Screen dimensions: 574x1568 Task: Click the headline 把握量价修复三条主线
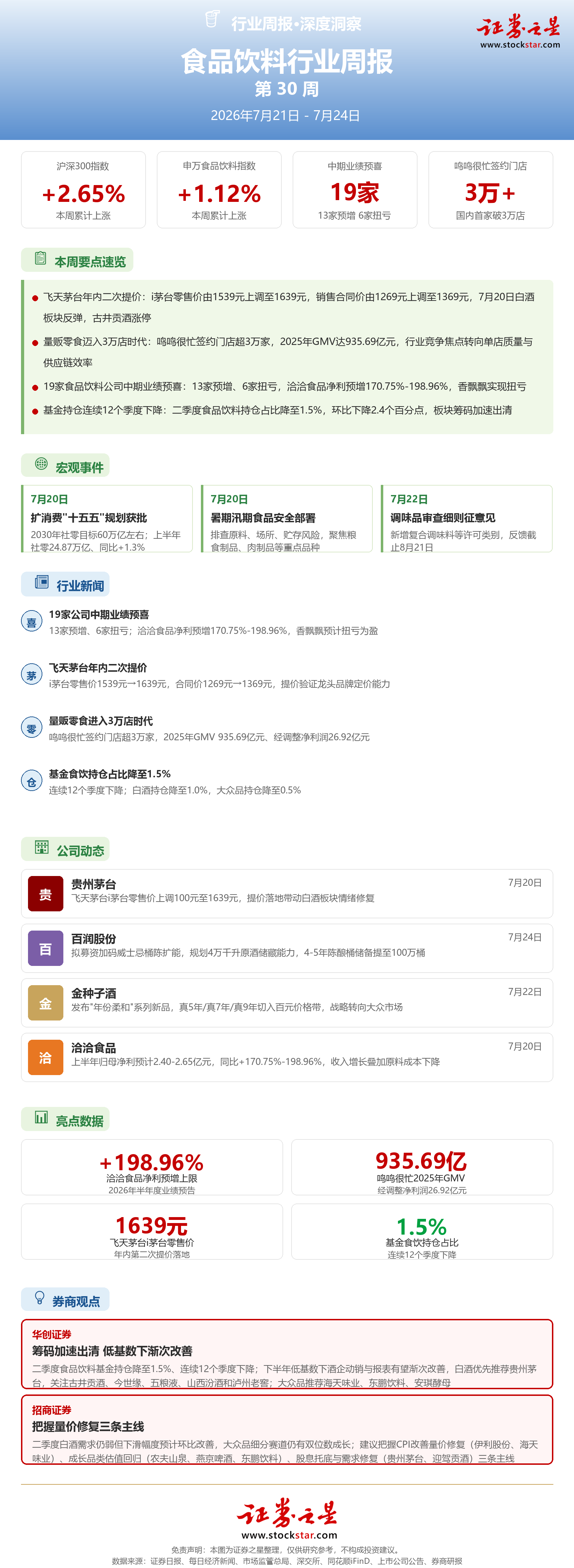point(88,1426)
